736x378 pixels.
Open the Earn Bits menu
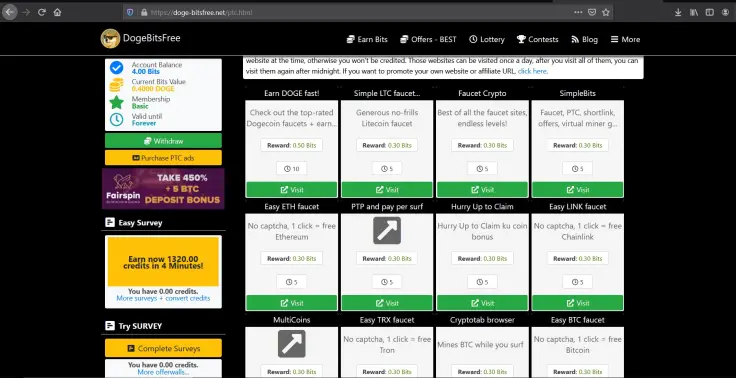[367, 39]
